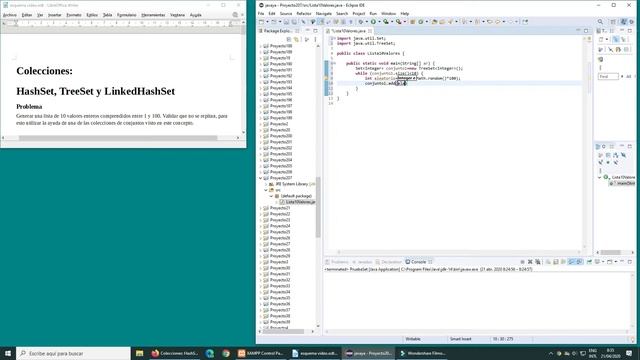This screenshot has width=640, height=360.
Task: Open Eclipse File menu
Action: click(261, 13)
